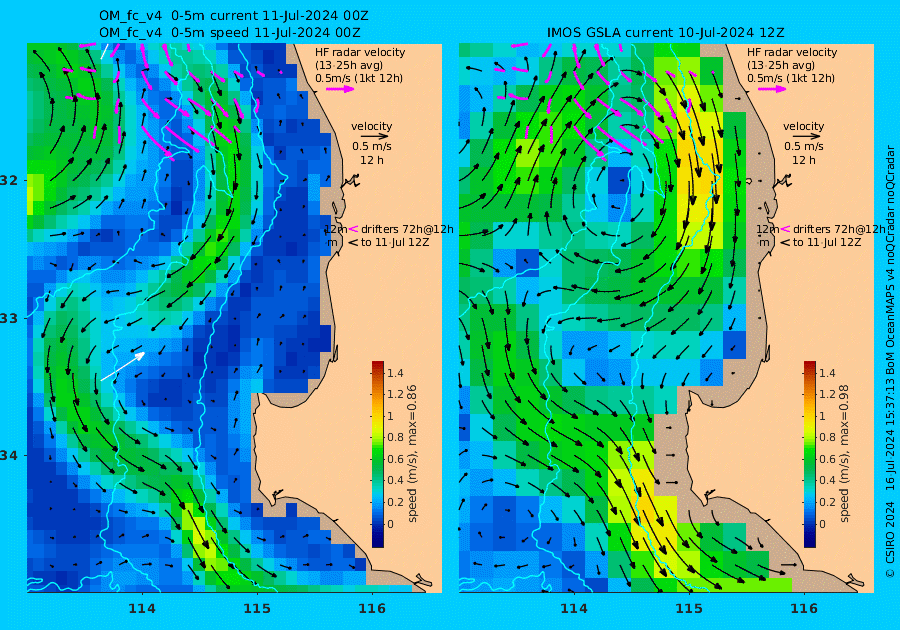Click 'speed (m/s), max=0.98' colorbar label

click(x=844, y=453)
